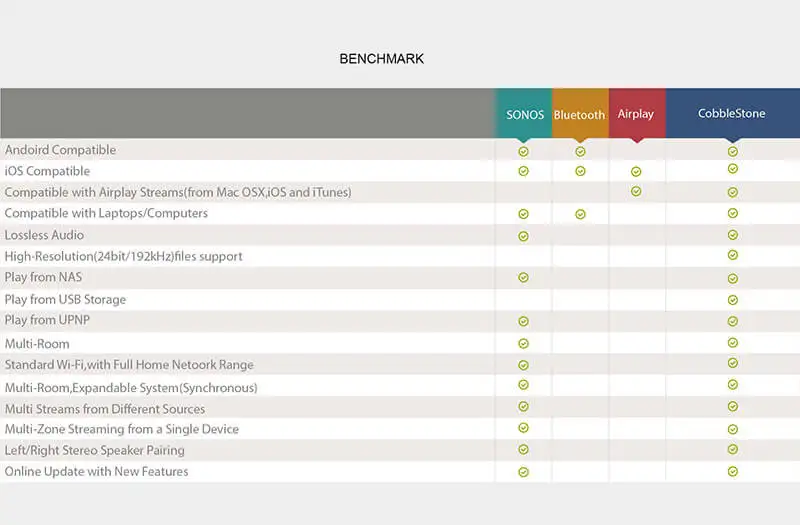
Task: Select the 'Andoird Compatible' row label
Action: click(x=60, y=150)
